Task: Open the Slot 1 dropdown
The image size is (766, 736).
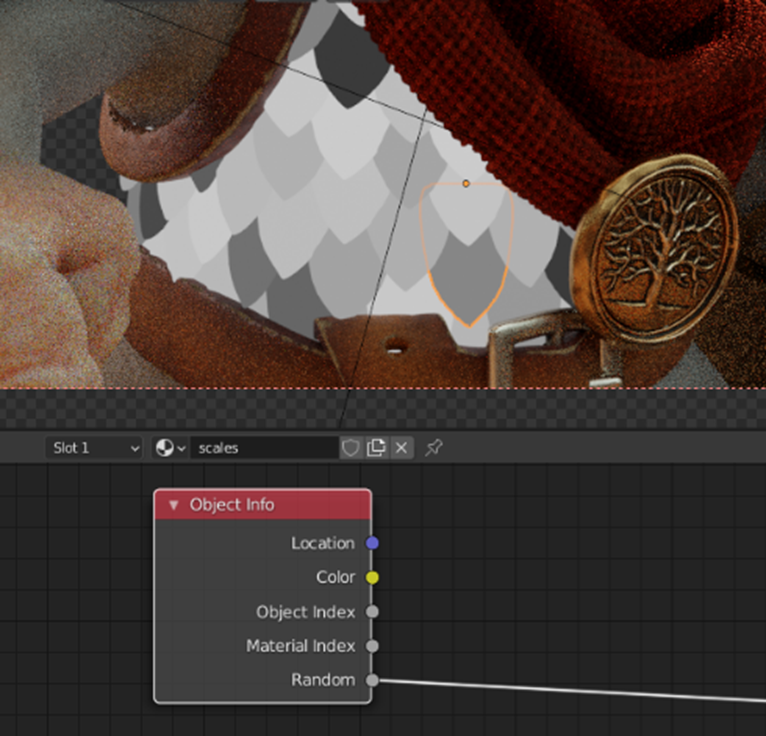Action: pos(94,448)
